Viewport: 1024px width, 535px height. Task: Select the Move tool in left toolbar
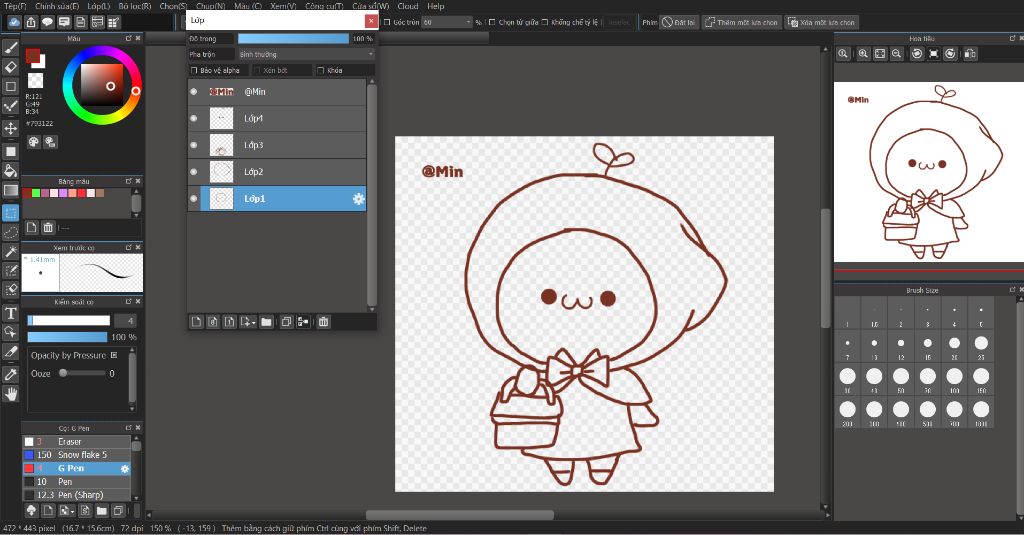(10, 128)
